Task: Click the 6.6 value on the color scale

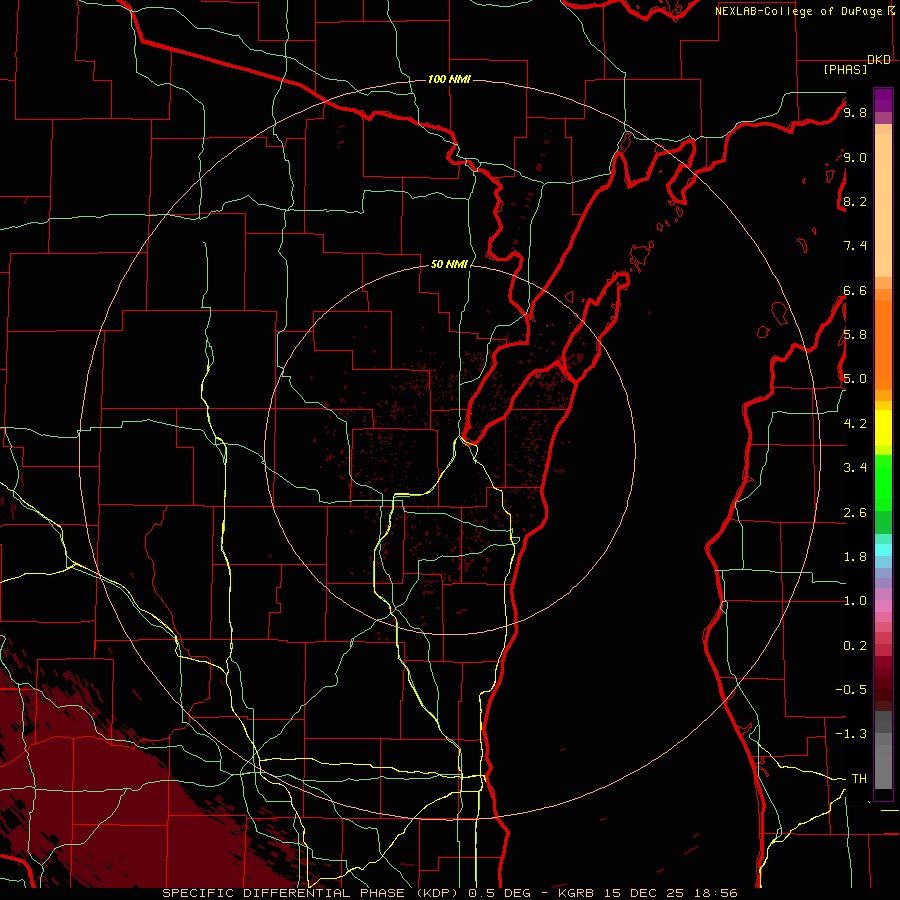Action: pyautogui.click(x=855, y=290)
